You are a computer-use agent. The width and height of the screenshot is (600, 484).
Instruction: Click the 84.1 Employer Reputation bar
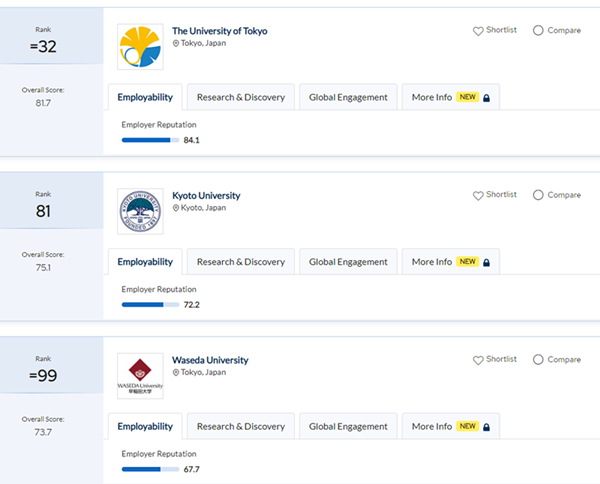150,140
